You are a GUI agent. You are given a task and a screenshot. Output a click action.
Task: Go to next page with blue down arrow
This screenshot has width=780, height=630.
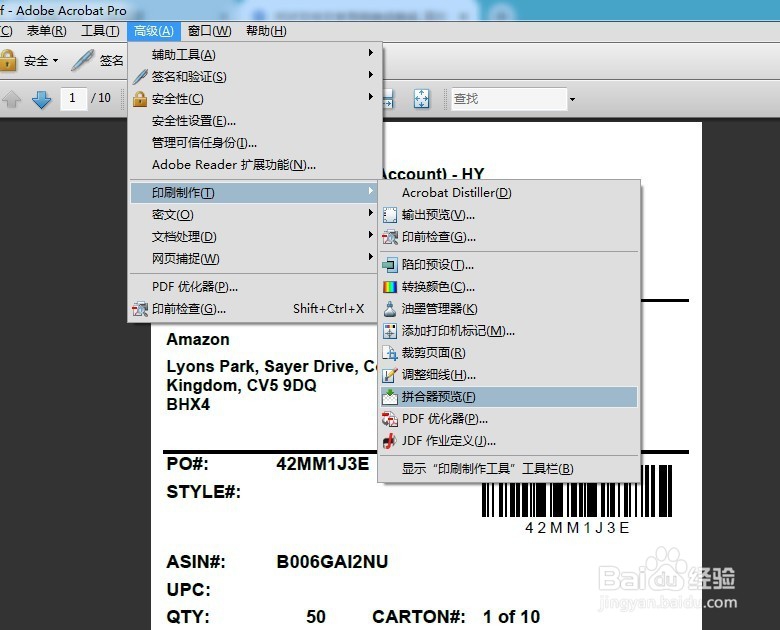pos(41,99)
